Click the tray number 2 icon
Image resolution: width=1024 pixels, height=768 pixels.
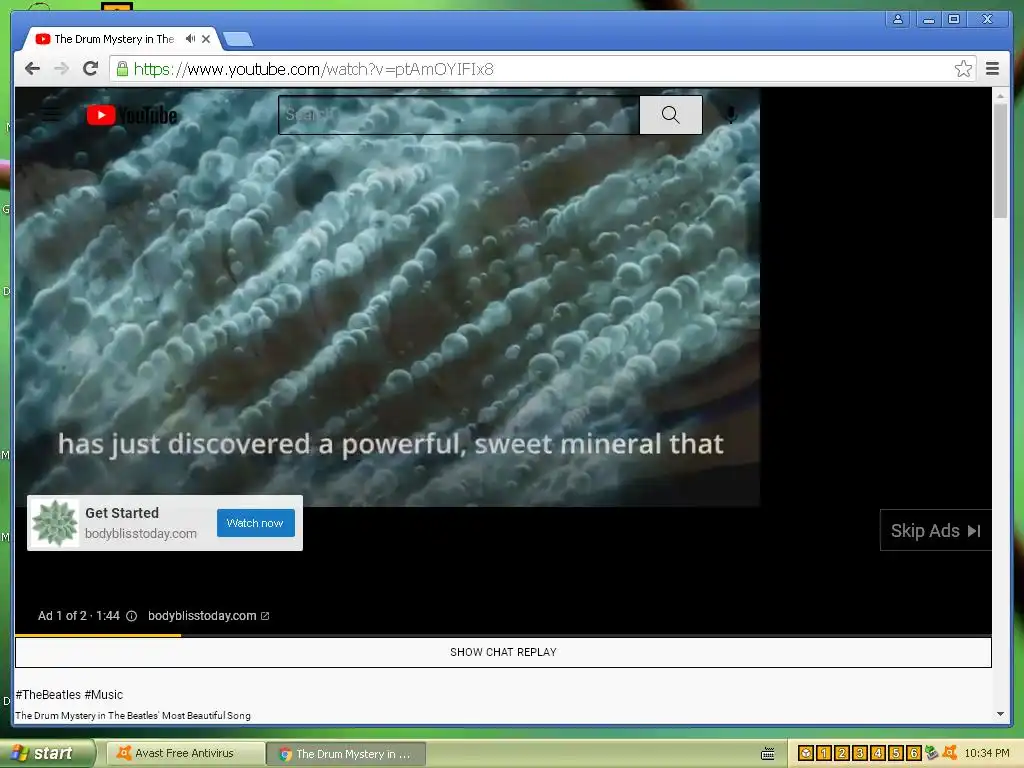(842, 754)
